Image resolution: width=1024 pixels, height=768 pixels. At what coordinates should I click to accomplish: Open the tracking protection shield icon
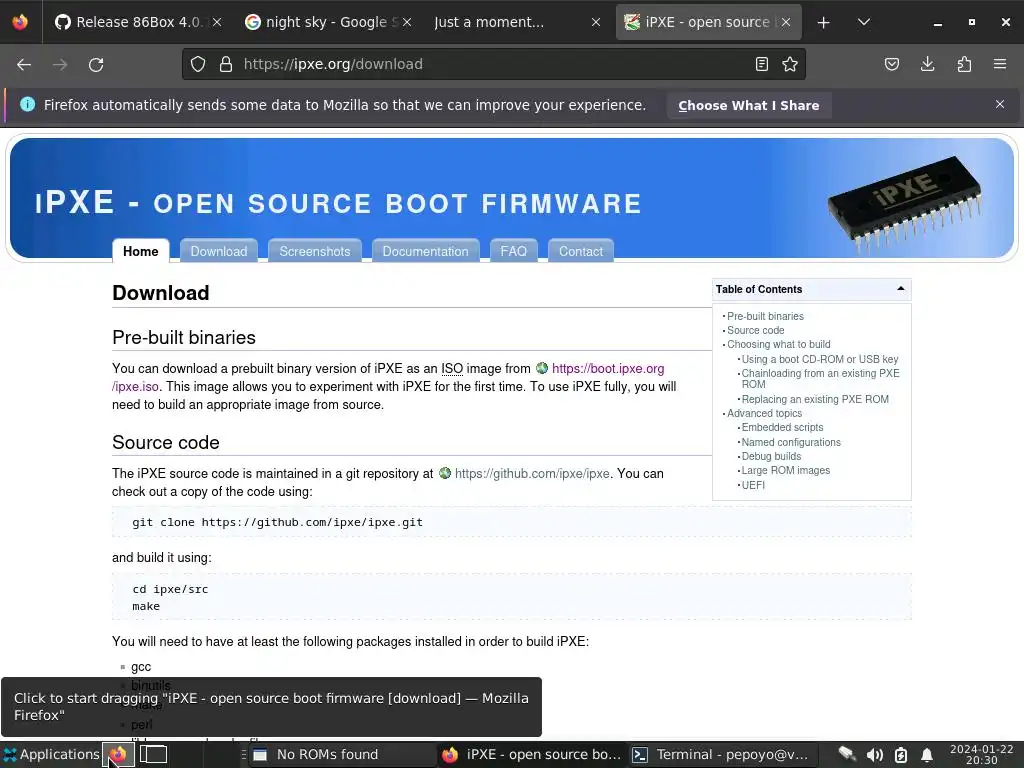point(198,64)
